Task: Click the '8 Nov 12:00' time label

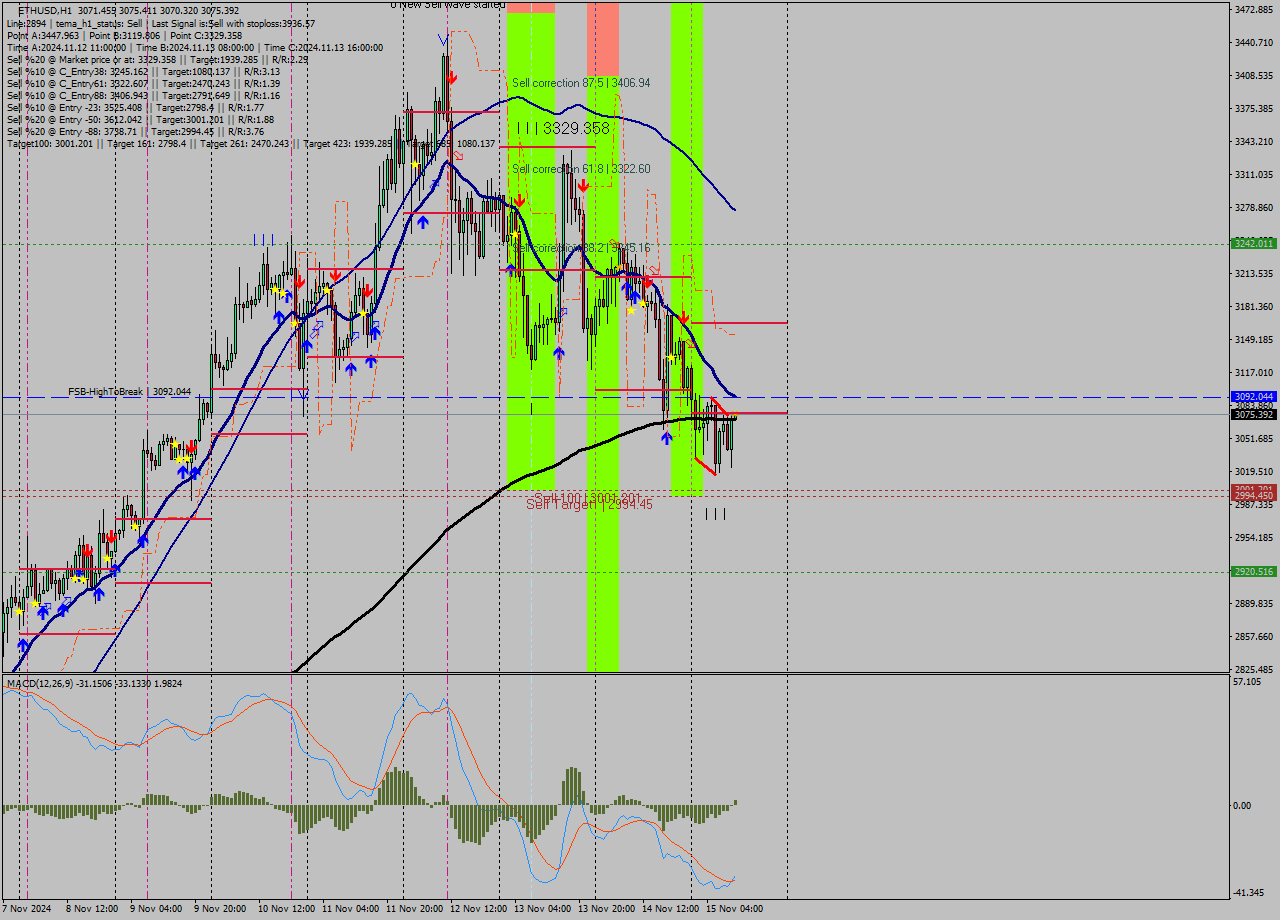Action: (92, 909)
